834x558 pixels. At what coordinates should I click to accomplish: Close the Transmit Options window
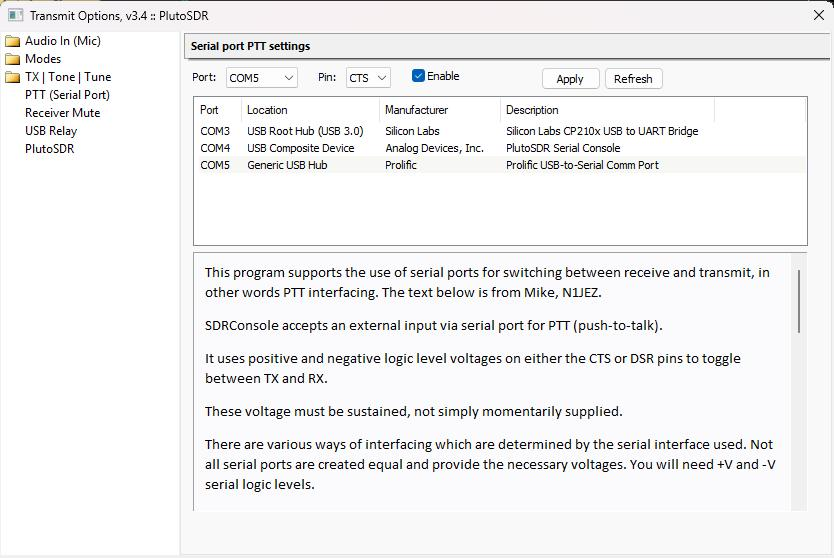(818, 16)
